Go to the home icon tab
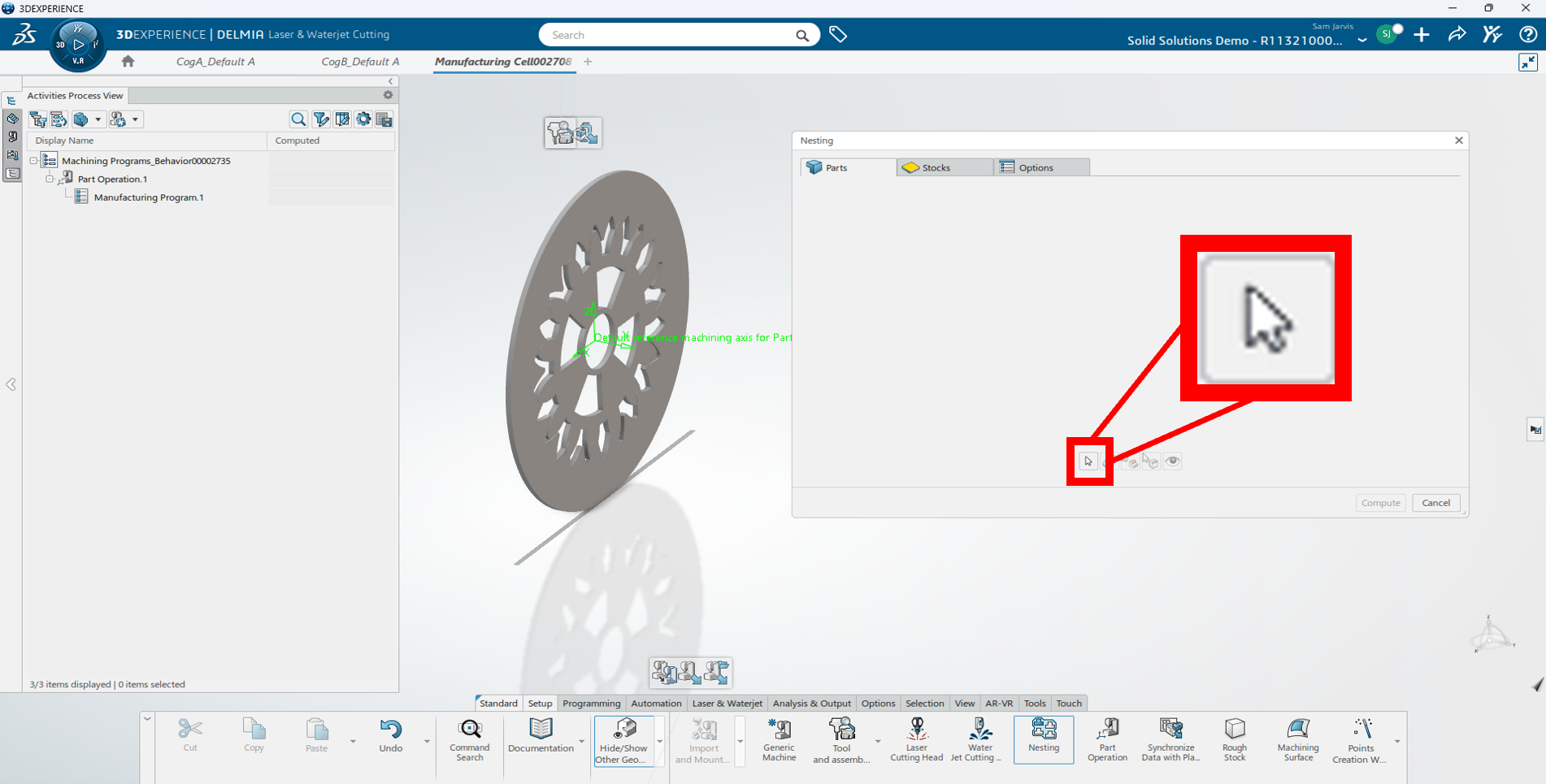 pos(128,62)
